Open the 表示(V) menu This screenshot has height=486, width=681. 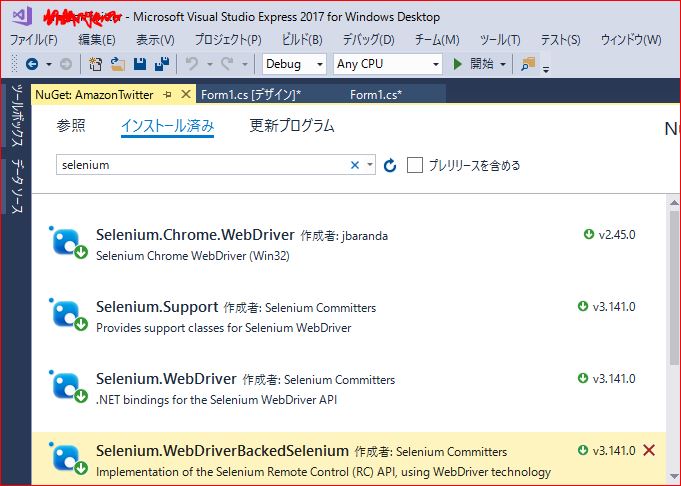(155, 40)
